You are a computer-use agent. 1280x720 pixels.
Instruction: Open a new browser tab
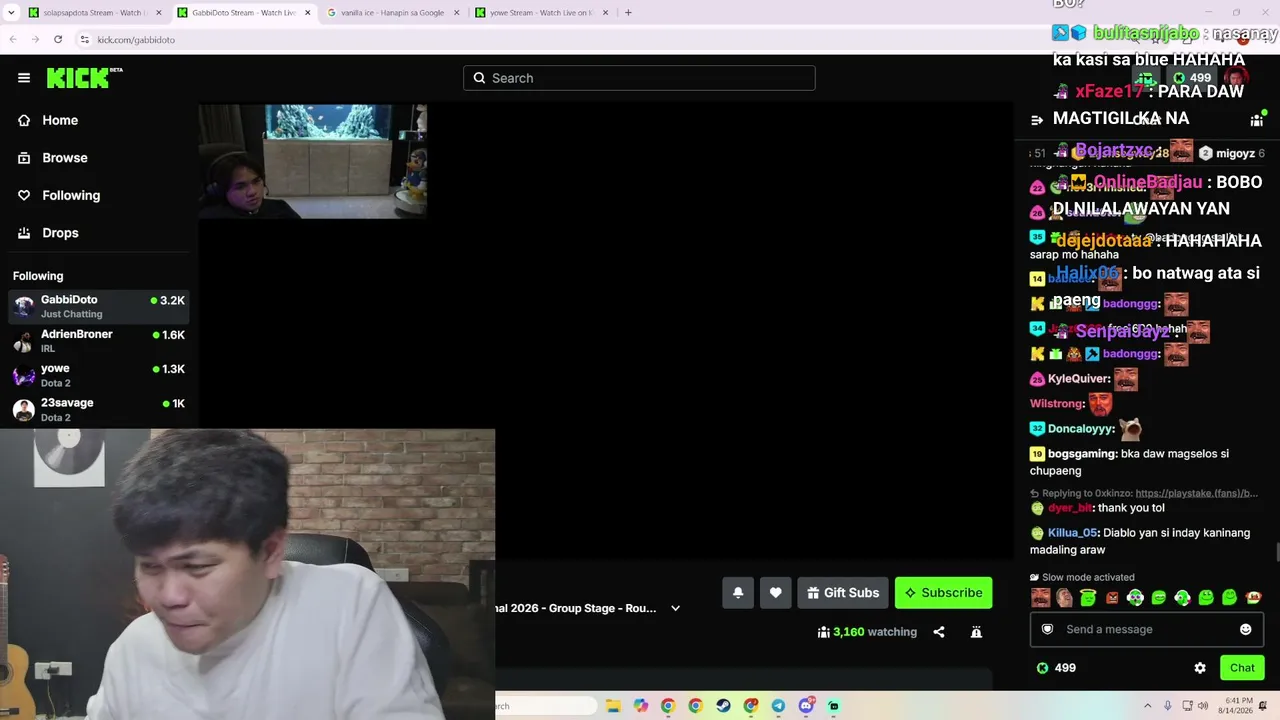point(628,13)
